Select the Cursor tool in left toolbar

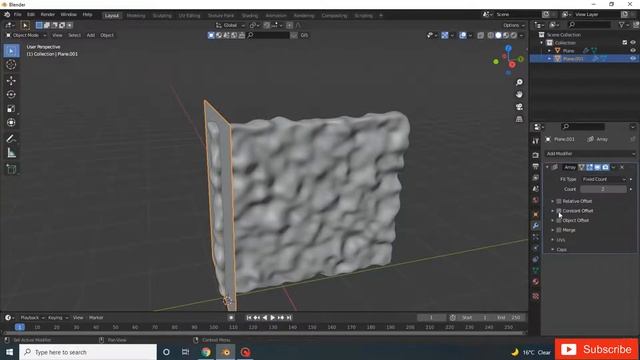coord(11,64)
